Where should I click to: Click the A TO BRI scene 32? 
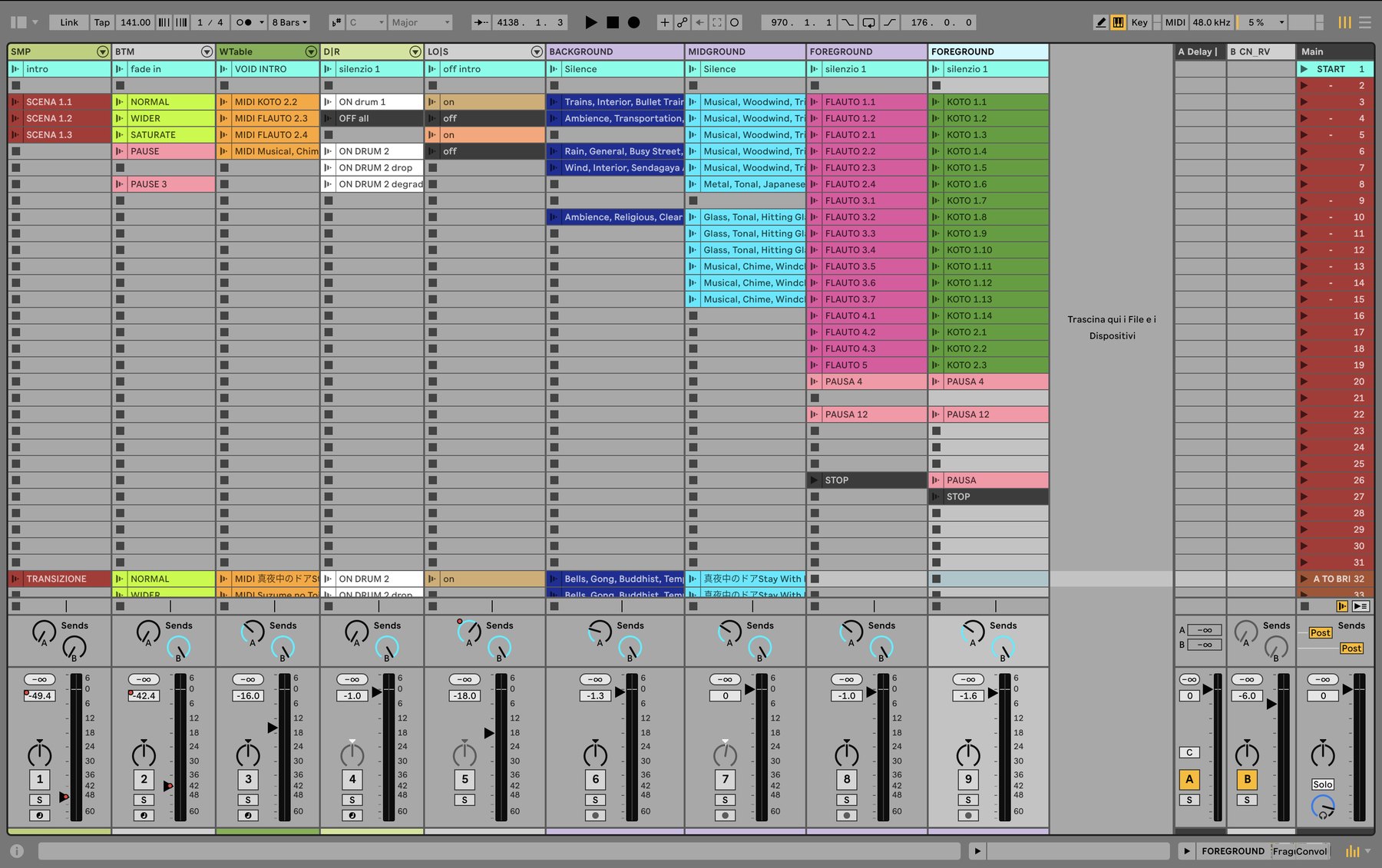(x=1336, y=579)
